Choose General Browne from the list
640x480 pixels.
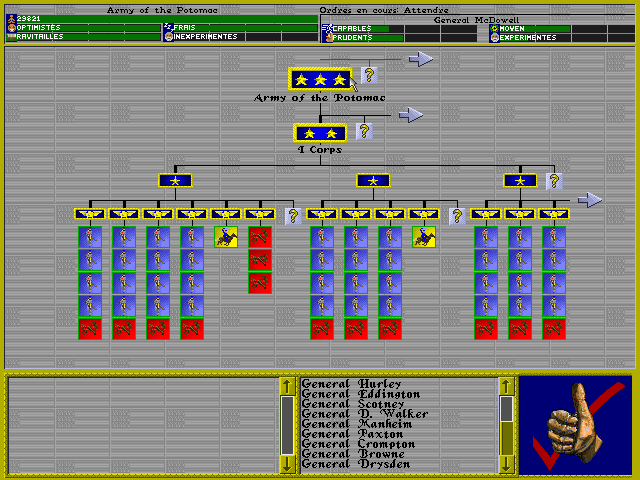coord(353,454)
